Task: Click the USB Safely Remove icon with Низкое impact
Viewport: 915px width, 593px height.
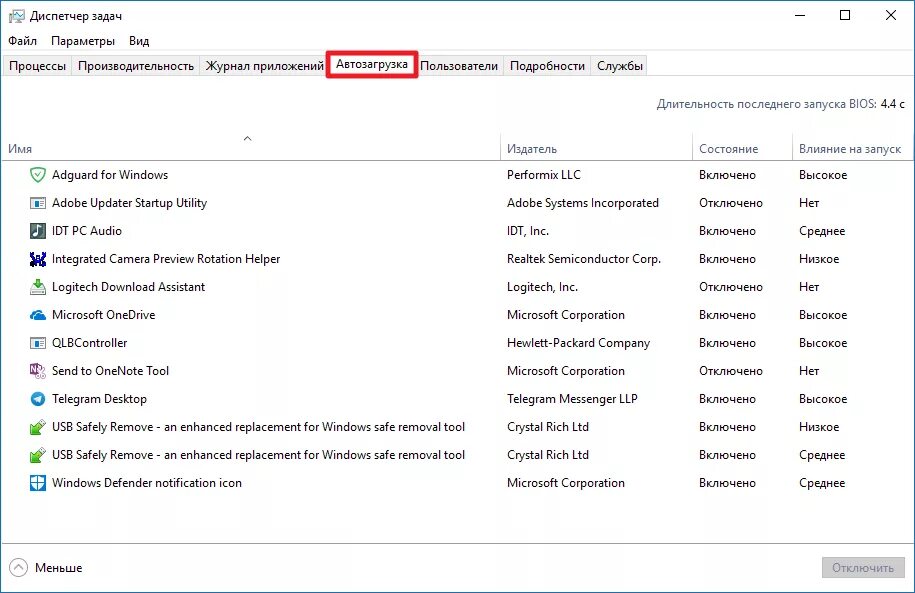Action: [38, 427]
